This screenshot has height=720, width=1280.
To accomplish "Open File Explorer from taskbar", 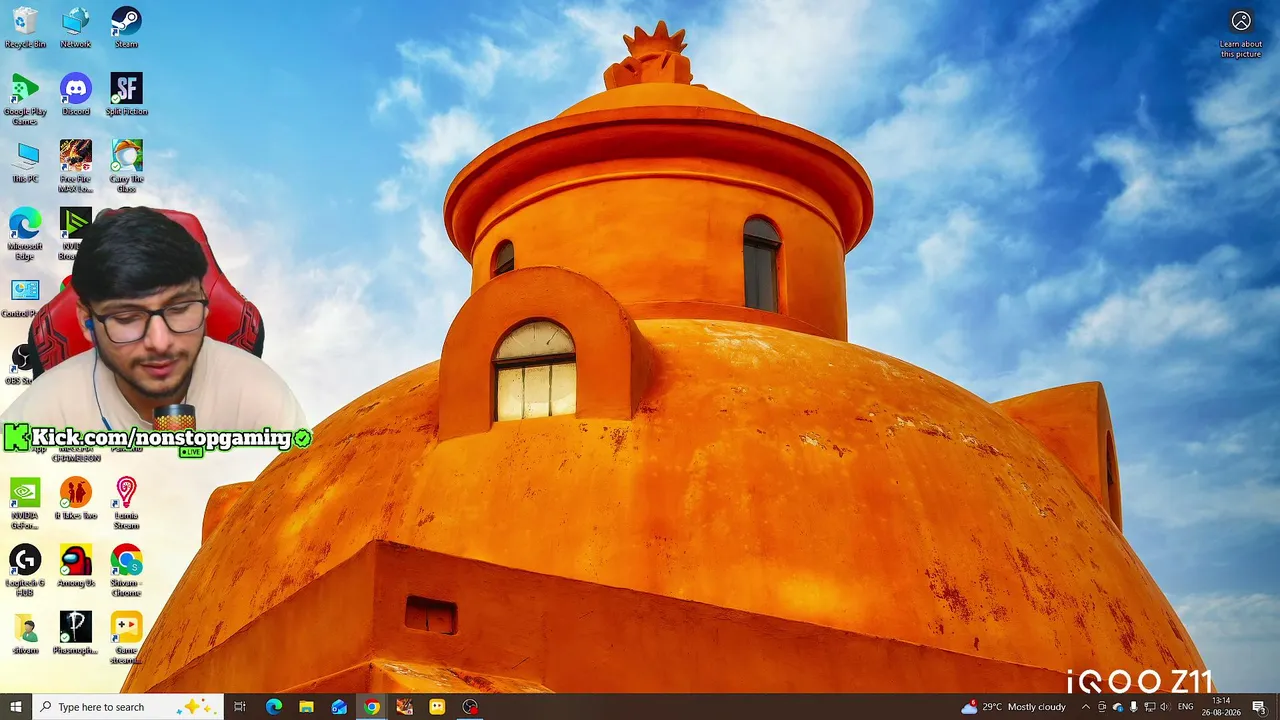I will coord(306,707).
